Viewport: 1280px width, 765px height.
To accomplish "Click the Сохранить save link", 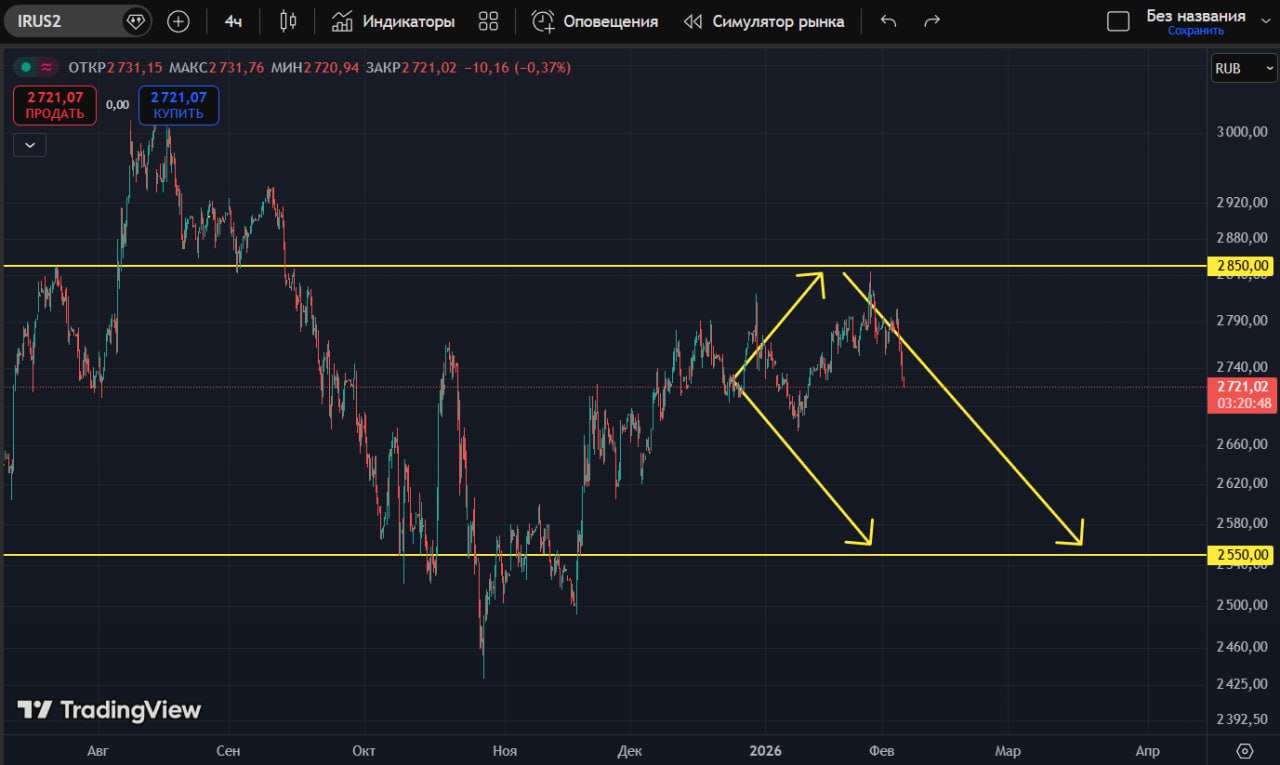I will pyautogui.click(x=1195, y=31).
